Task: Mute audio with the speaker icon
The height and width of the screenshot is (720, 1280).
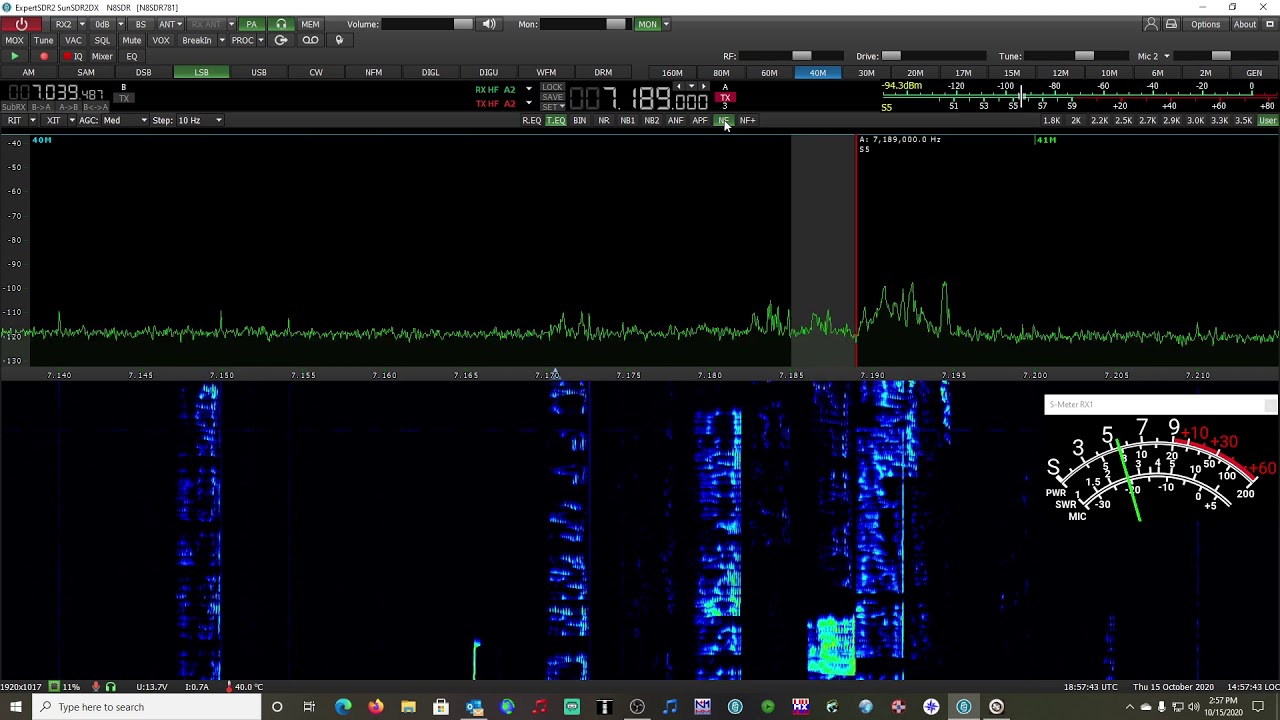Action: [489, 24]
